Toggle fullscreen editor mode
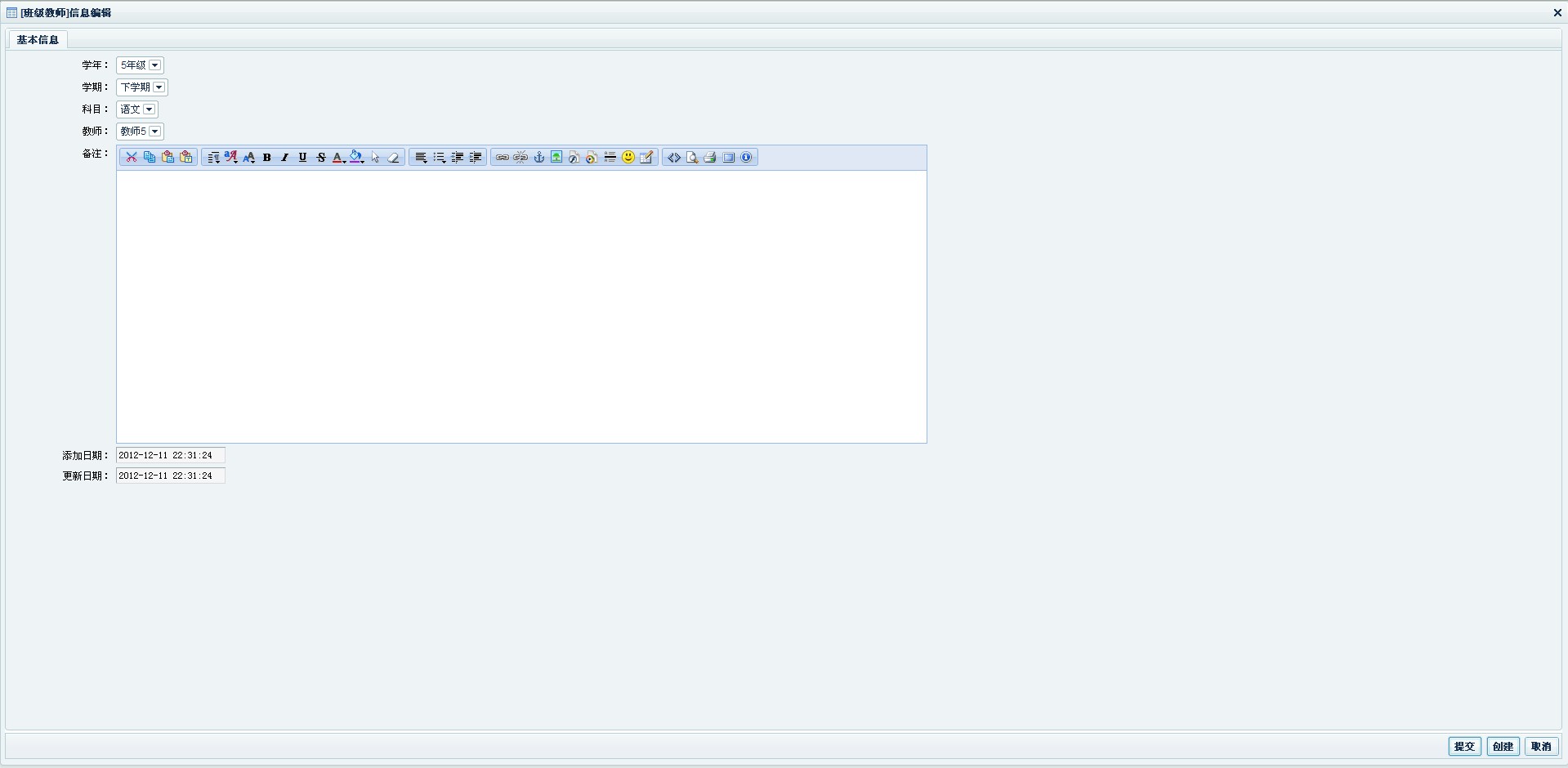This screenshot has height=768, width=1568. coord(728,157)
